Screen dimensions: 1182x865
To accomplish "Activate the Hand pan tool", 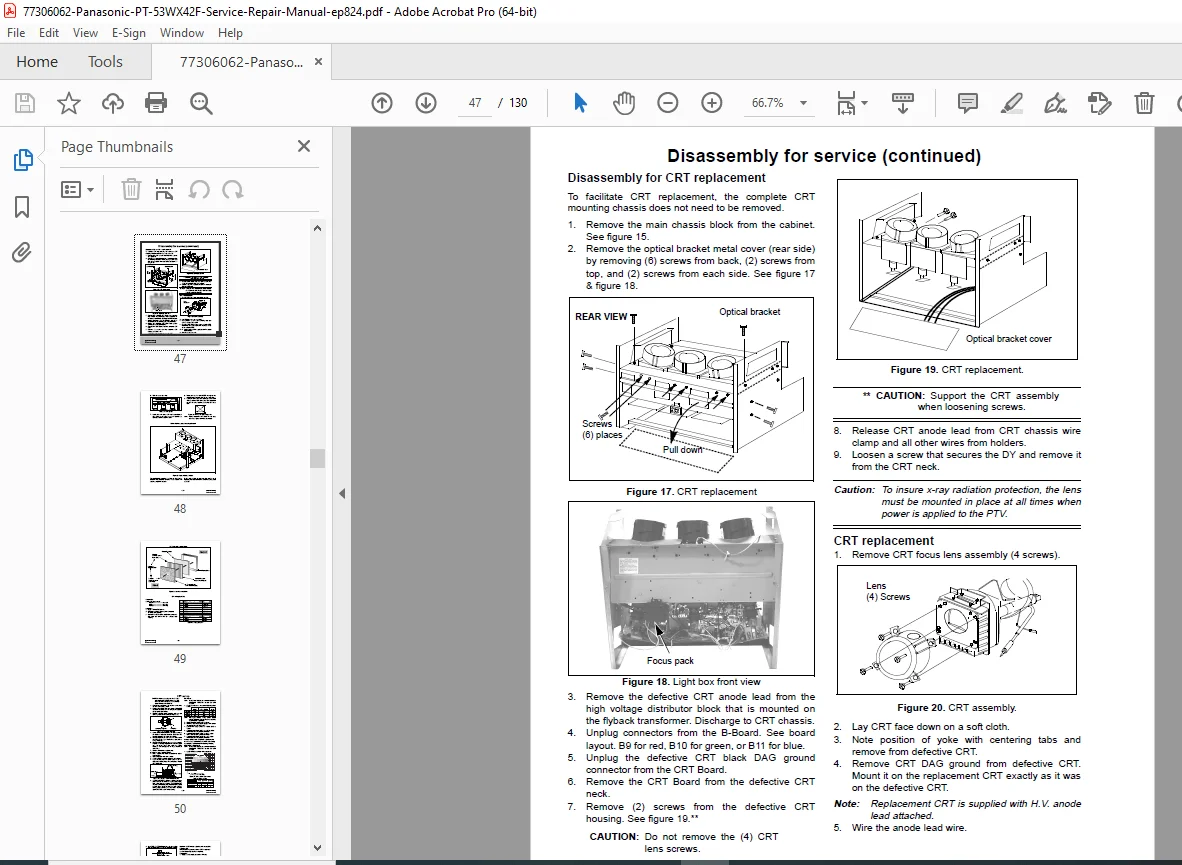I will (x=623, y=103).
